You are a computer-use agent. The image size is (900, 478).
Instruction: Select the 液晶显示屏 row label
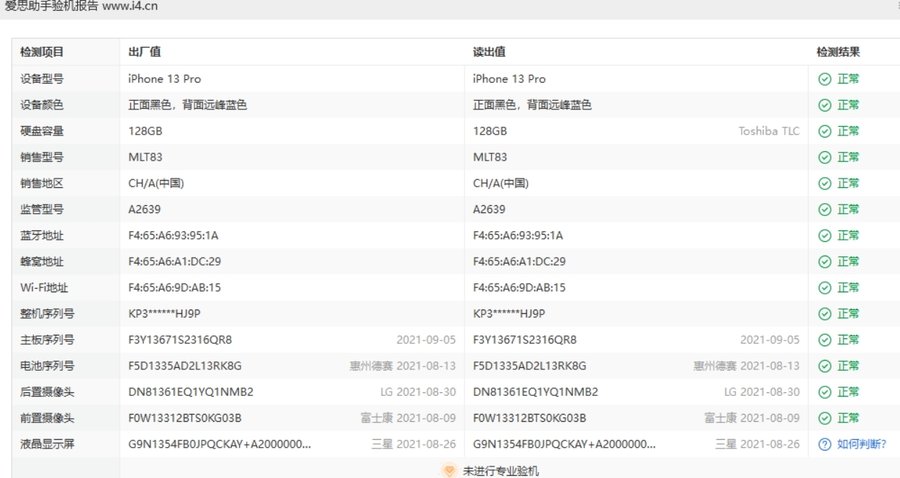point(47,444)
